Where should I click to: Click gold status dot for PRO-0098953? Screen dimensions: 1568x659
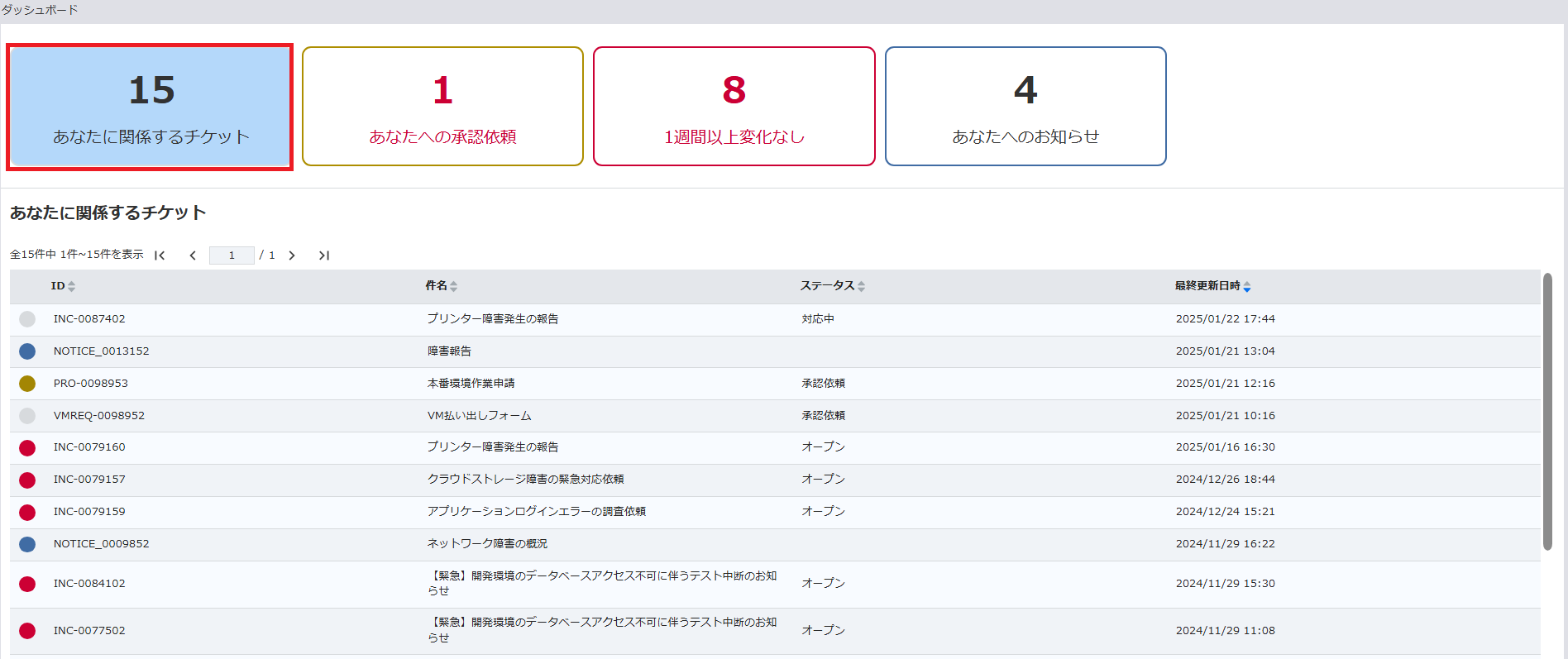point(27,384)
